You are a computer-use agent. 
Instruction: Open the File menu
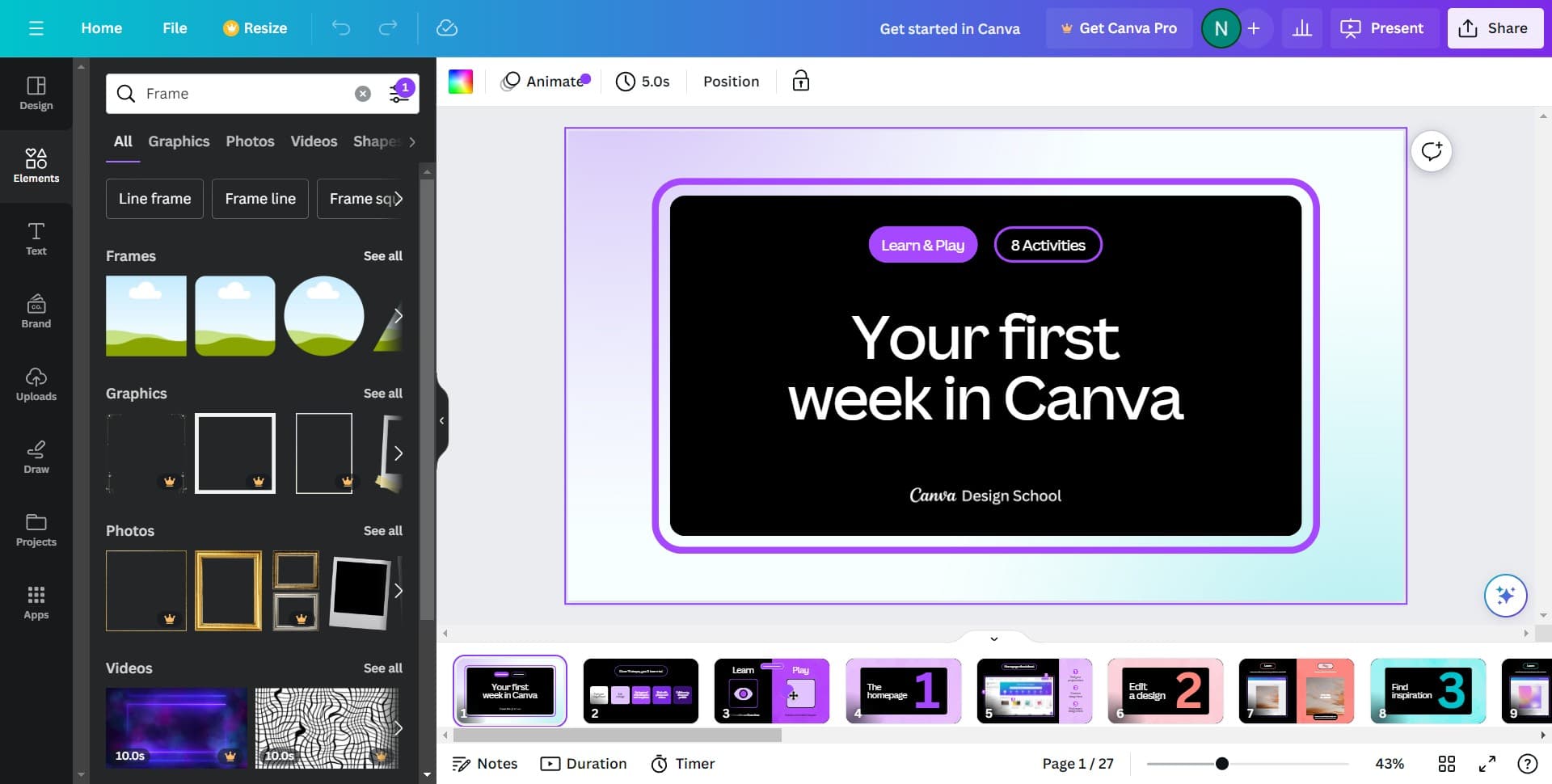175,28
